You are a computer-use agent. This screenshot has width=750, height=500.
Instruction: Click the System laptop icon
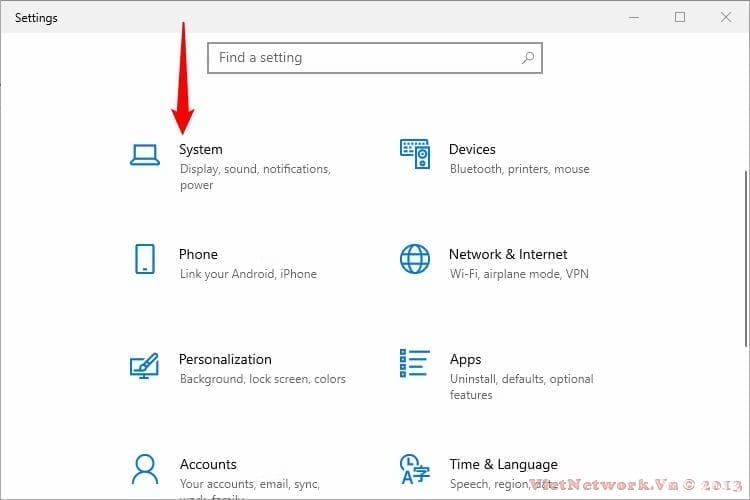click(x=145, y=155)
